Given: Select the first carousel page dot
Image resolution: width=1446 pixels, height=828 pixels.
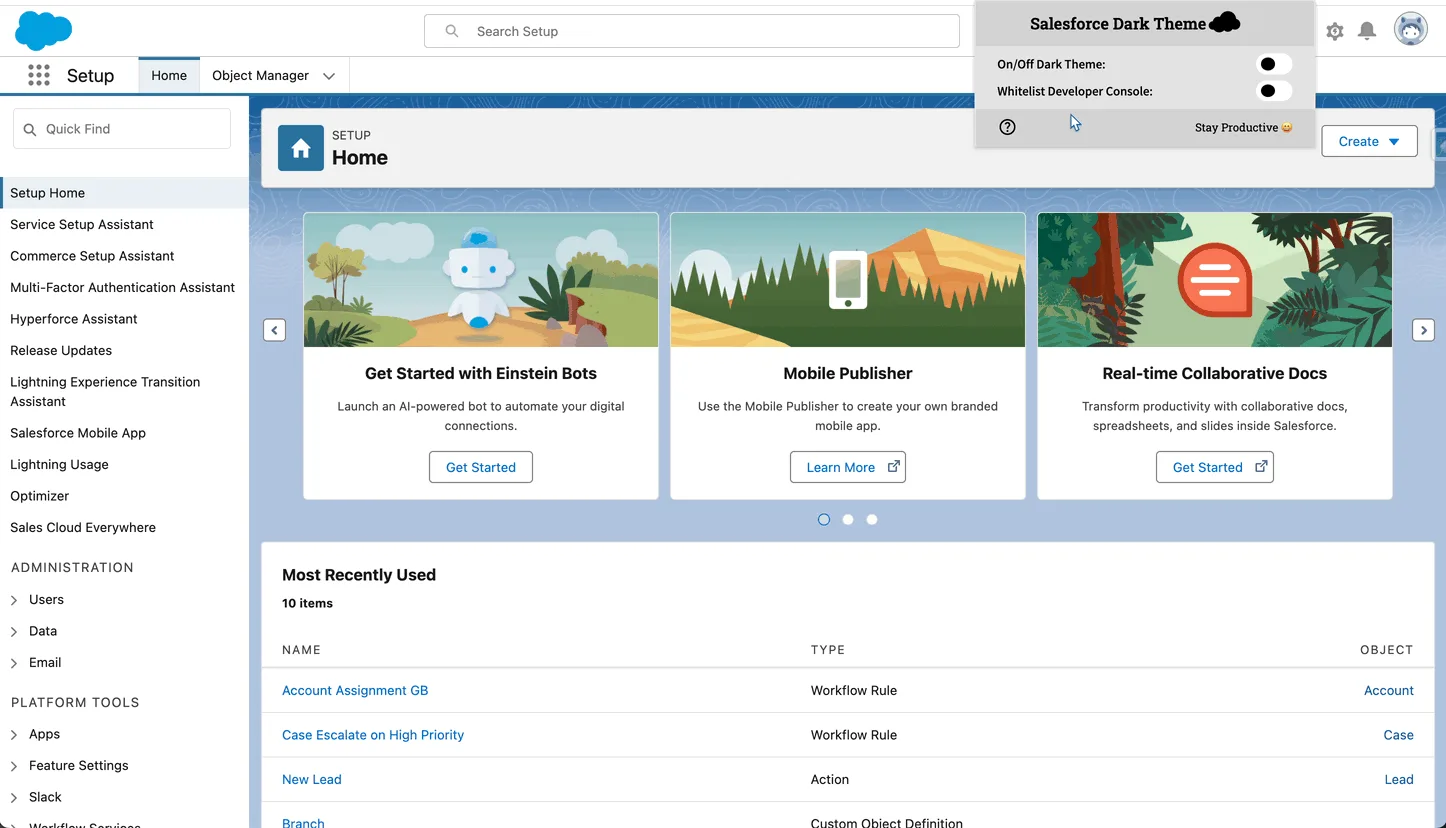Looking at the screenshot, I should (x=824, y=520).
